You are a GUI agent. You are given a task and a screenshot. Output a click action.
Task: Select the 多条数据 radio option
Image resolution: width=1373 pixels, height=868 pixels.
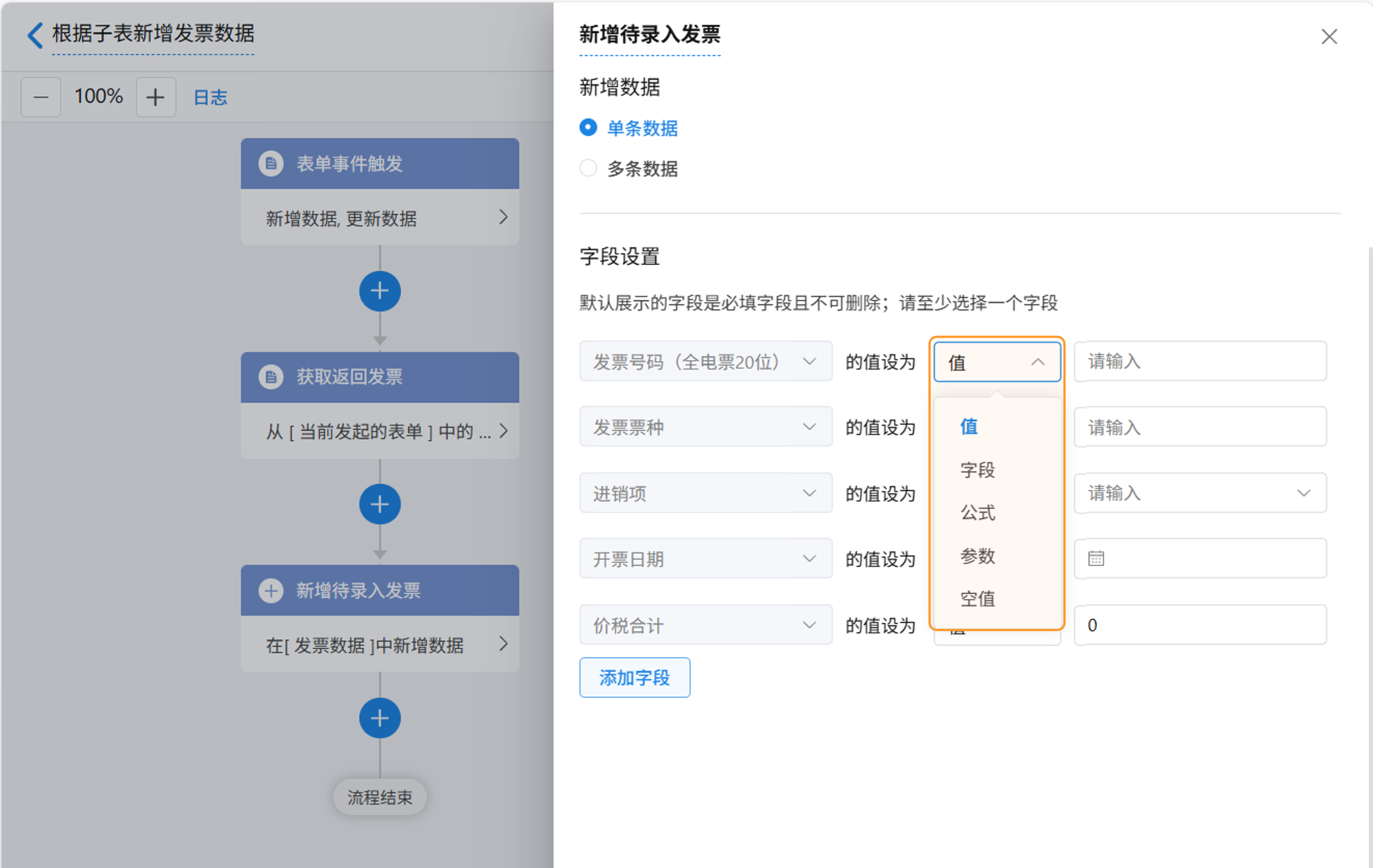(x=589, y=168)
